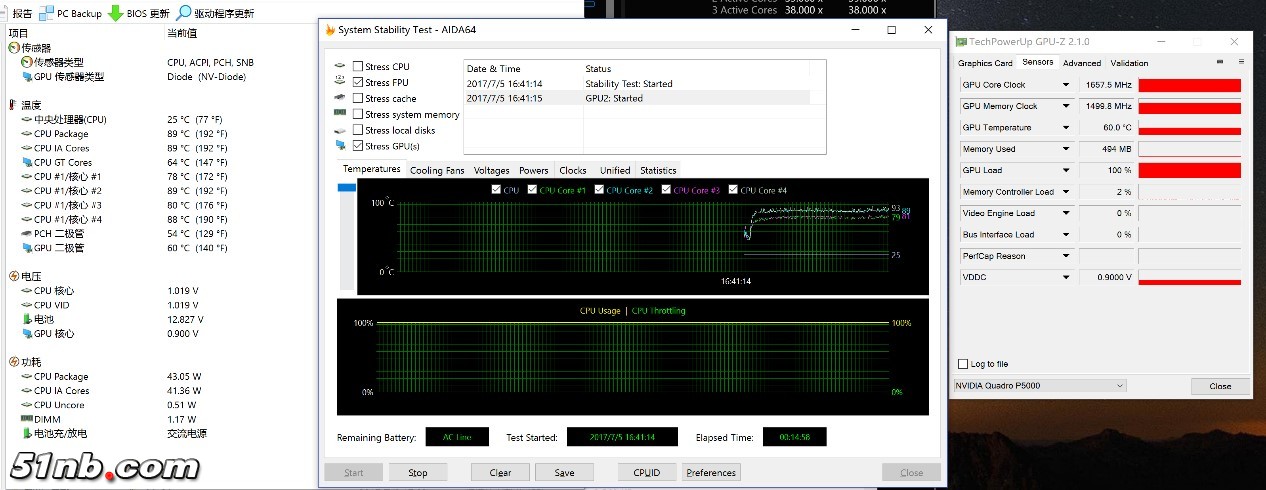
Task: Uncheck the Stress GPU(s) checkbox
Action: tap(358, 147)
